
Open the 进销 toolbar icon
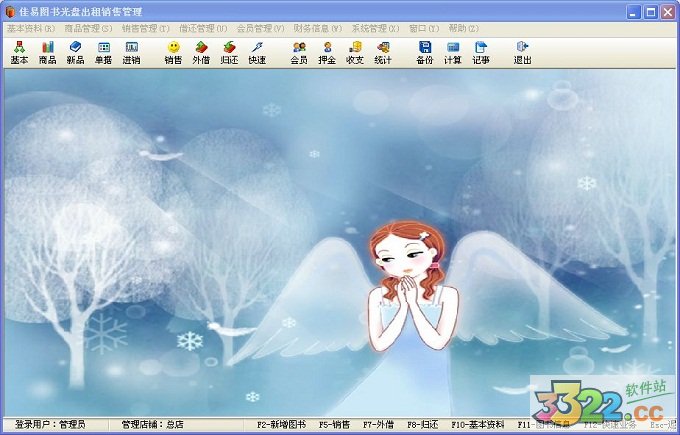pyautogui.click(x=131, y=52)
